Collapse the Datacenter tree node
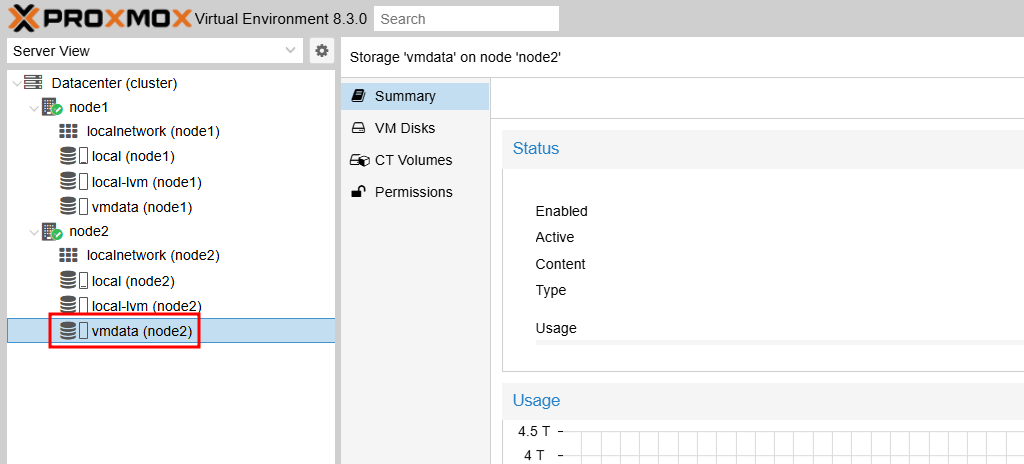The height and width of the screenshot is (464, 1024). tap(16, 83)
